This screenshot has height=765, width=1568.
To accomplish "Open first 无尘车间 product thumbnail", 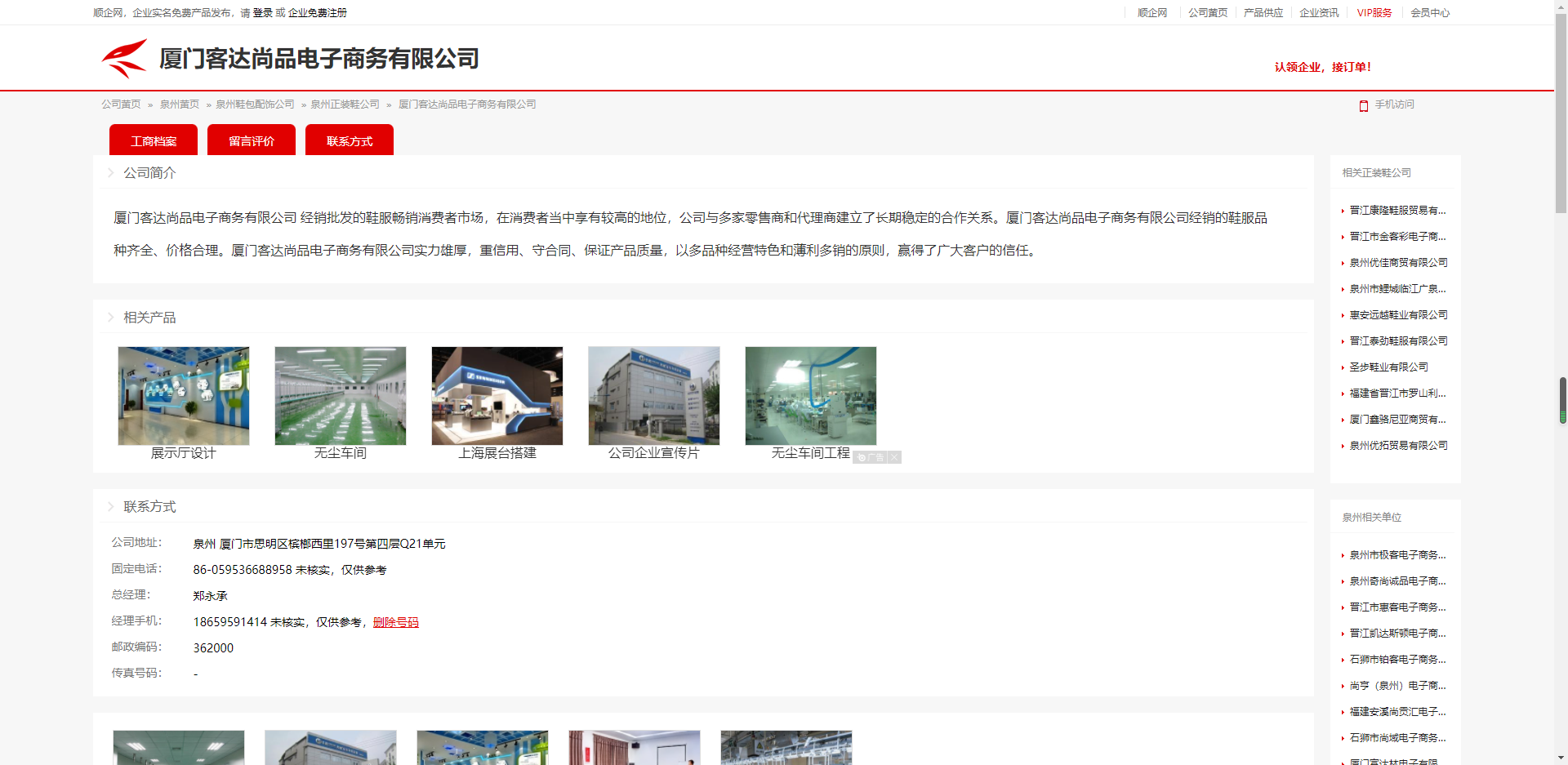I will 341,396.
